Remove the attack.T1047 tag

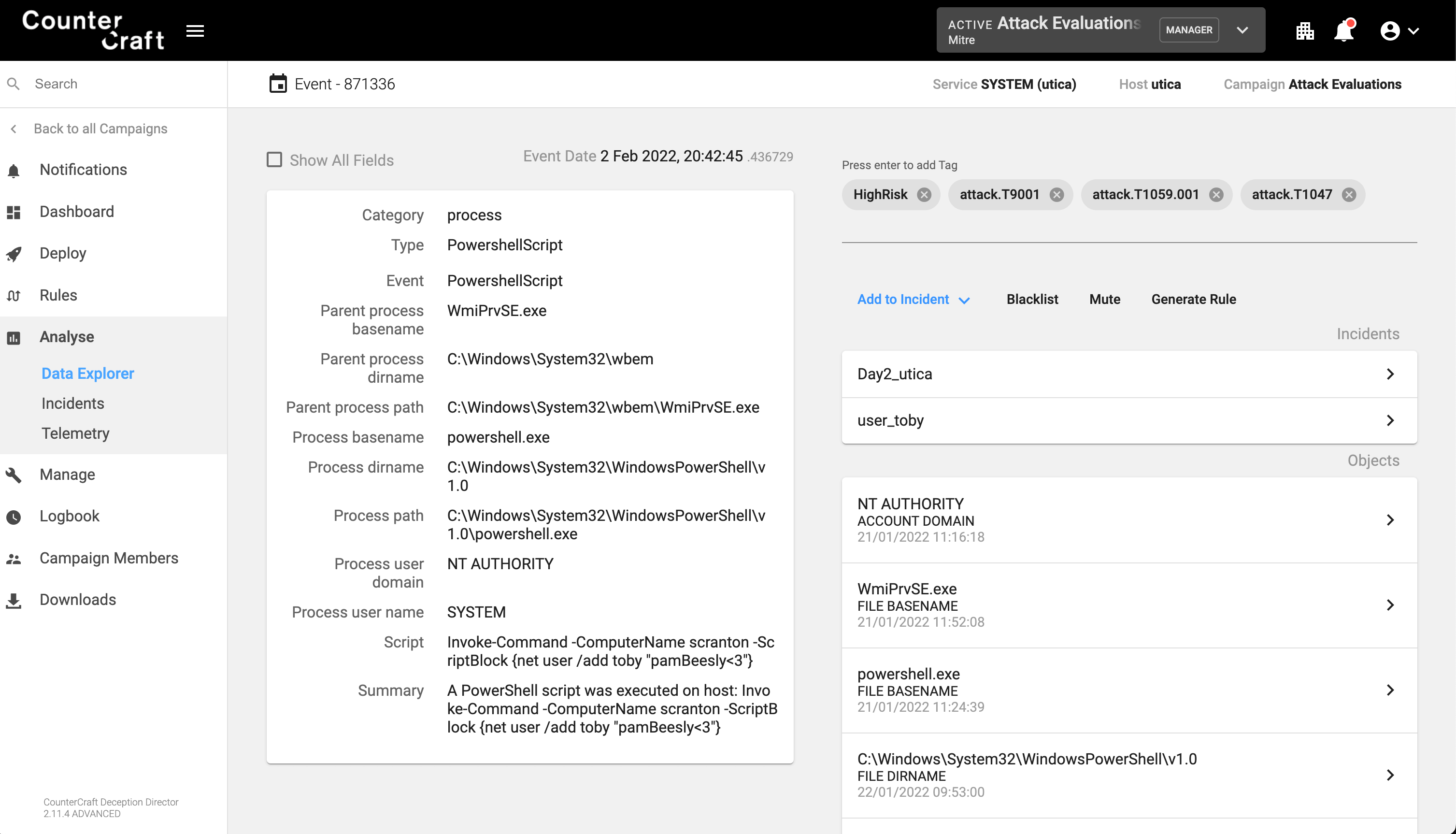click(x=1349, y=195)
